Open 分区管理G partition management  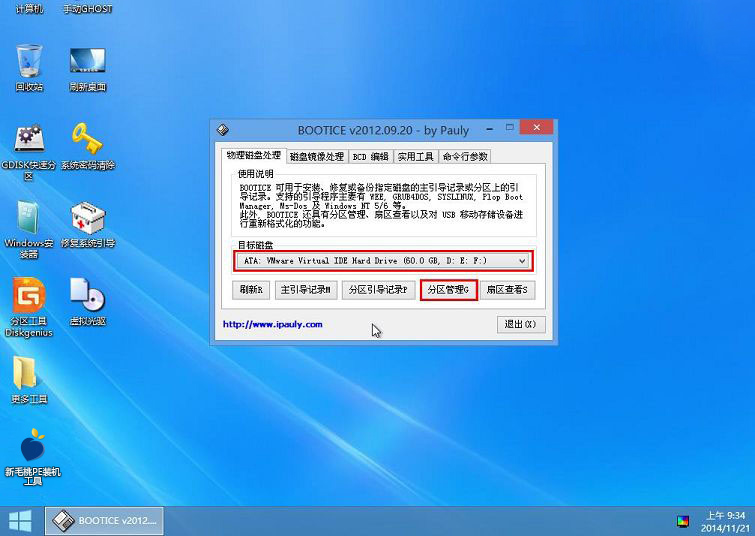point(448,290)
